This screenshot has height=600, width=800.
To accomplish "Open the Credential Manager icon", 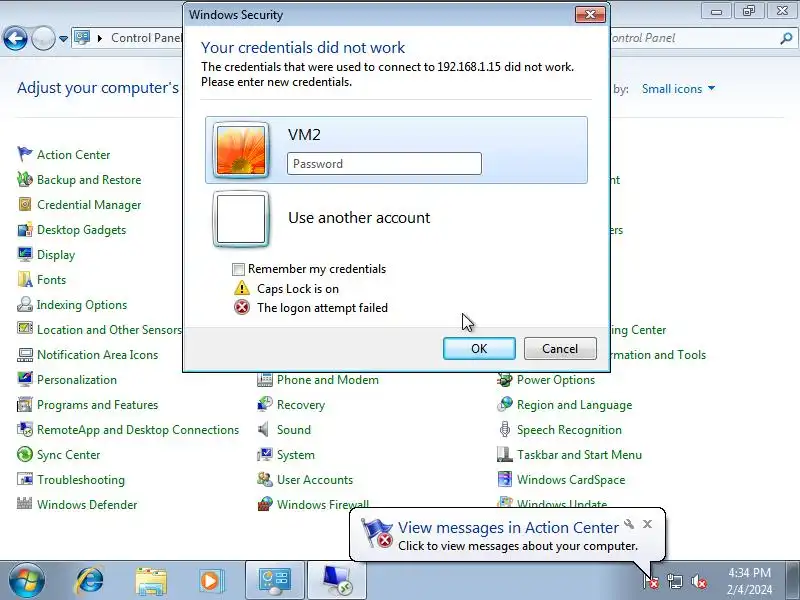I will coord(24,204).
